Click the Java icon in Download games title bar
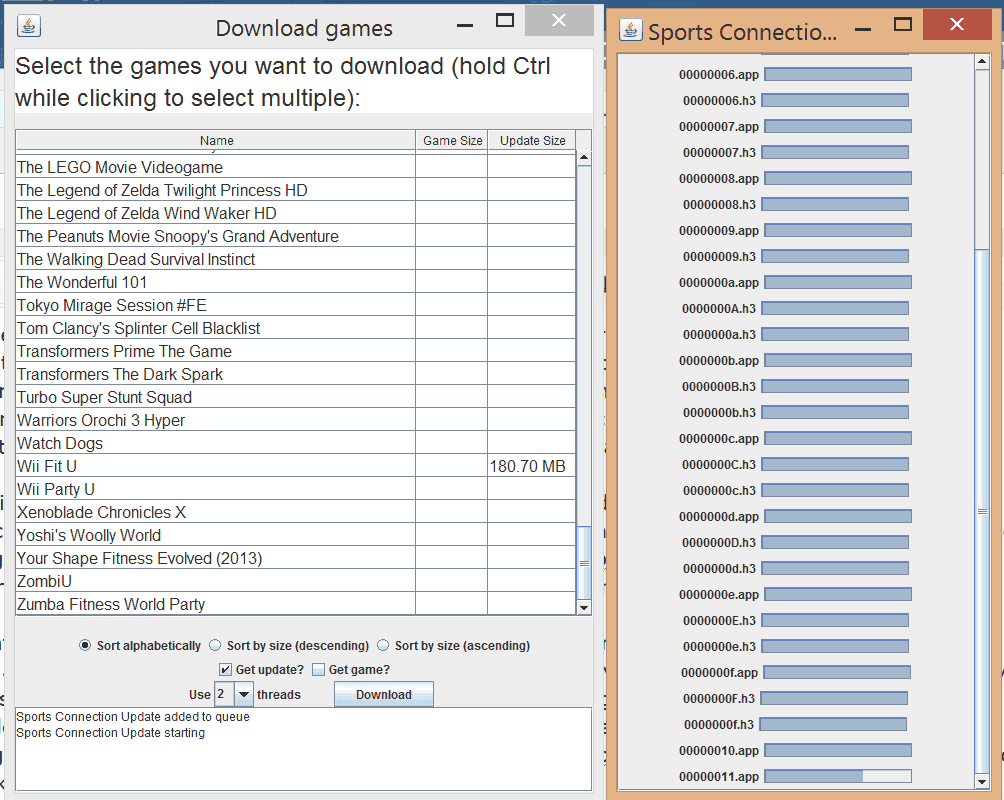This screenshot has height=800, width=1004. pyautogui.click(x=29, y=26)
